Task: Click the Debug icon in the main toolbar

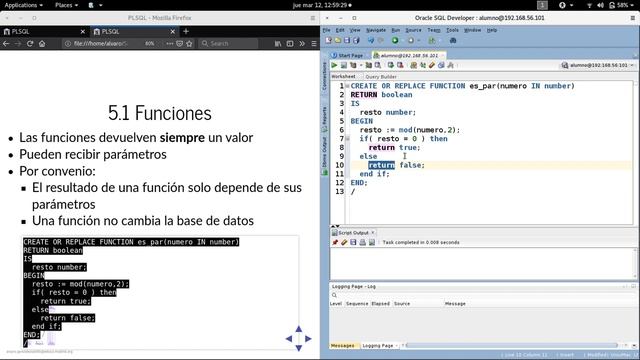Action: tap(411, 40)
